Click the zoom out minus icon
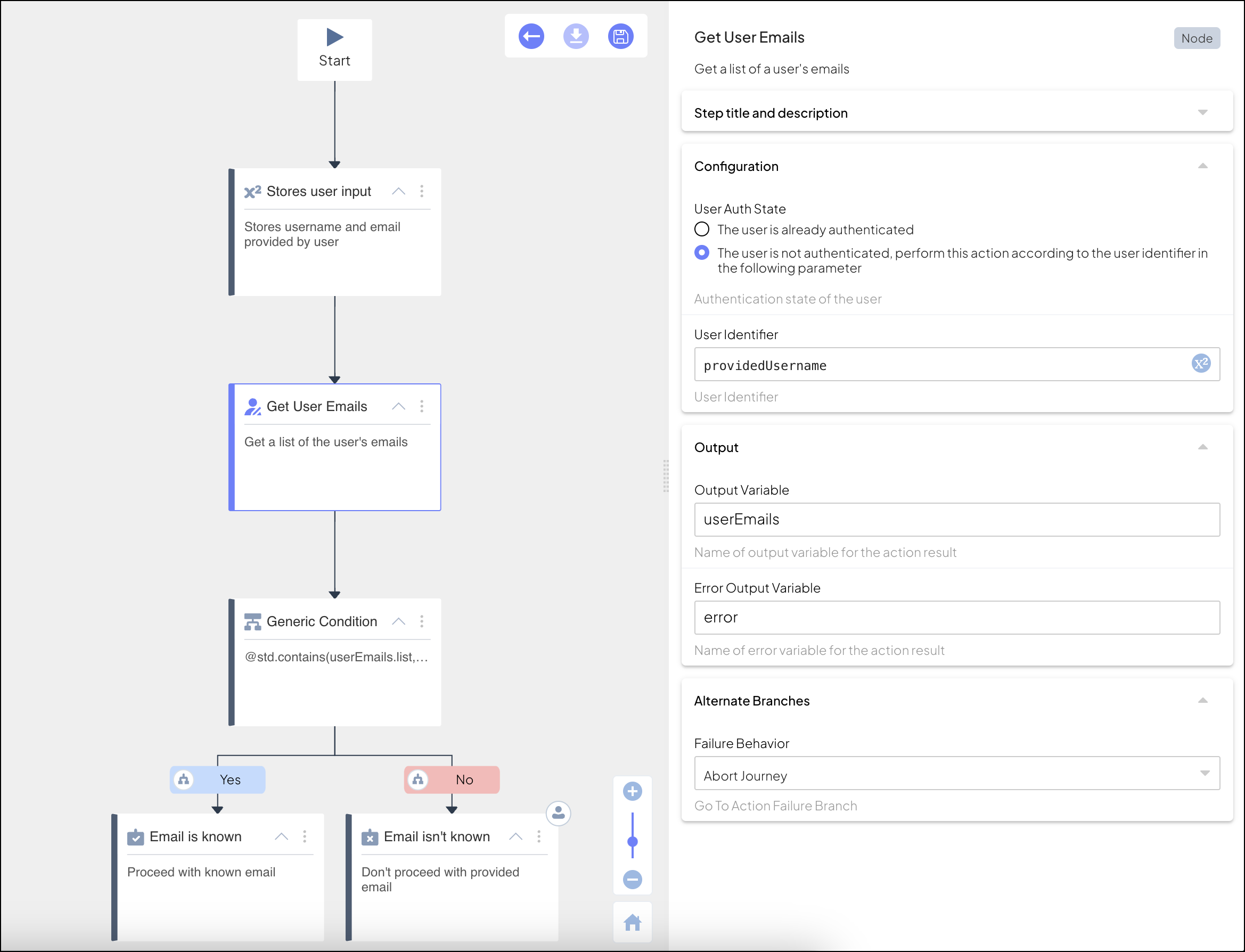The image size is (1245, 952). pos(633,880)
